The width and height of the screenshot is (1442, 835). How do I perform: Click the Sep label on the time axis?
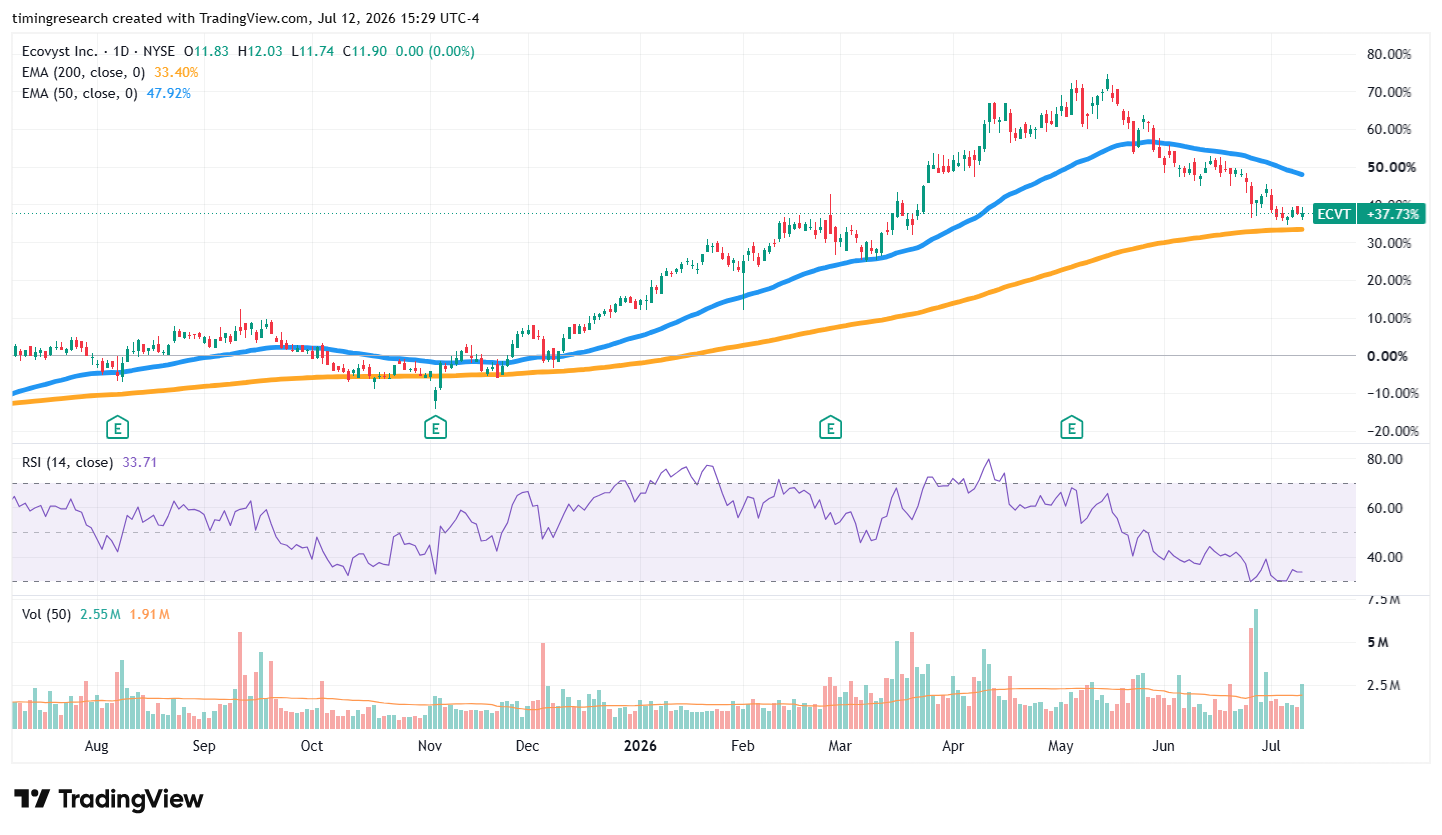click(x=204, y=746)
